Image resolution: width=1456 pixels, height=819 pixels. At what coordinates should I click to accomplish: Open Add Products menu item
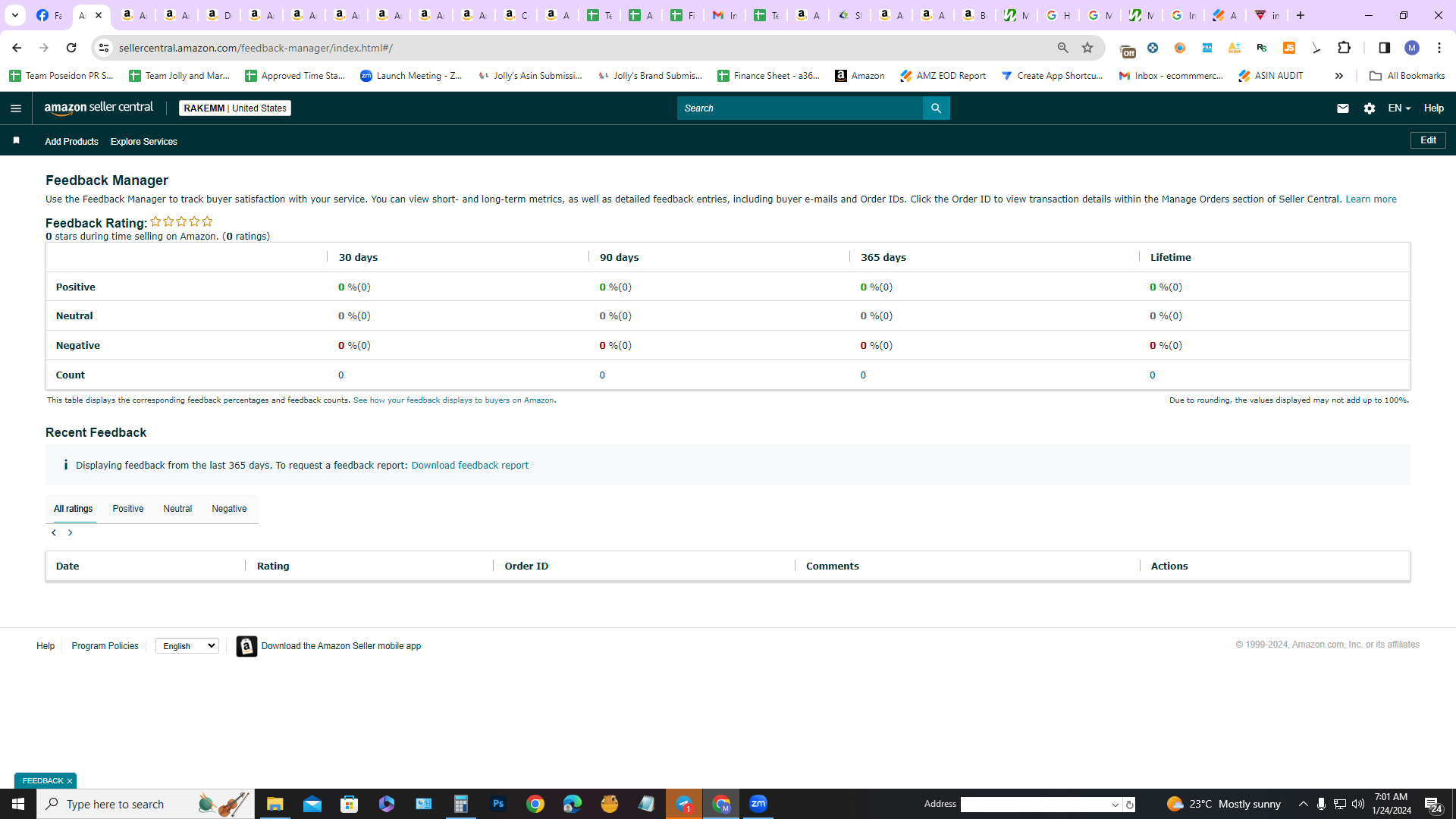click(x=71, y=142)
